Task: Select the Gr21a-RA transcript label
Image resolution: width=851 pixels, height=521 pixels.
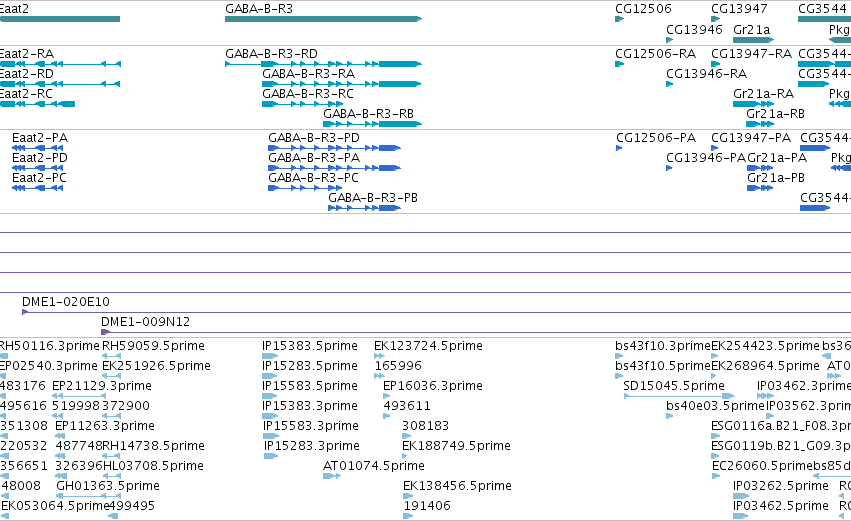Action: point(764,94)
